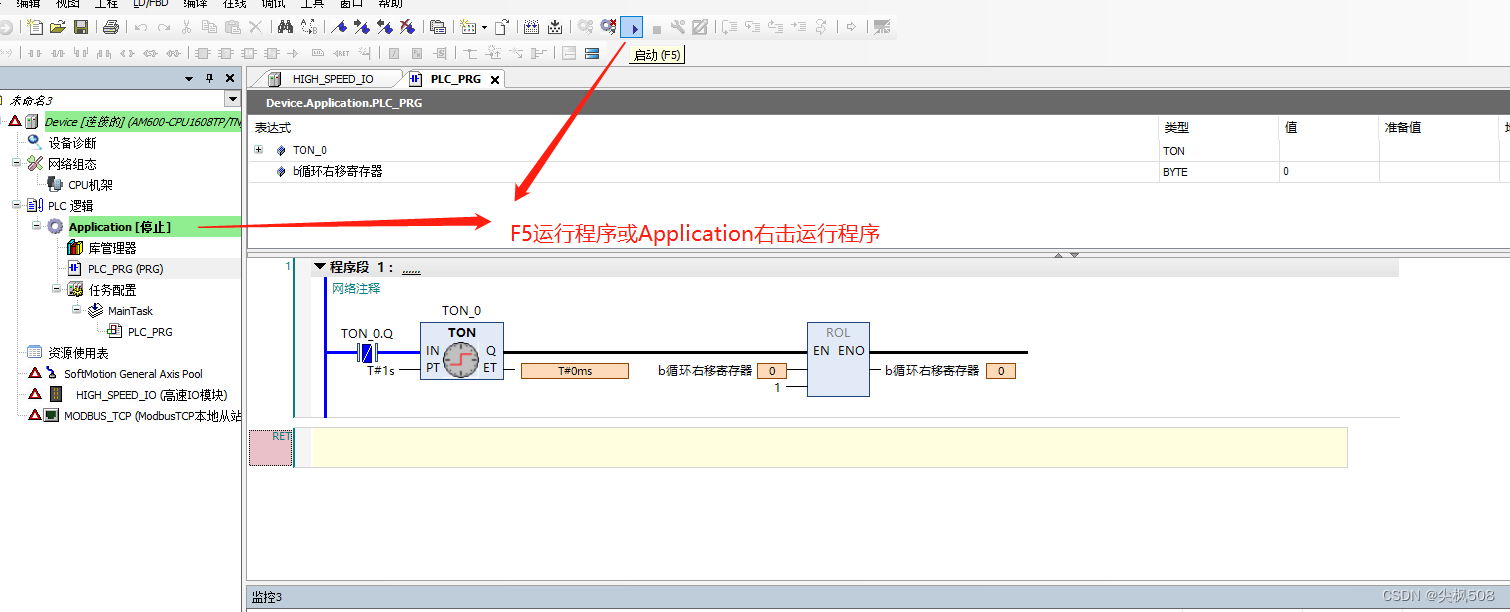Select SoftMotion General Axis Pool
Screen dimensions: 1510x612
[x=133, y=374]
